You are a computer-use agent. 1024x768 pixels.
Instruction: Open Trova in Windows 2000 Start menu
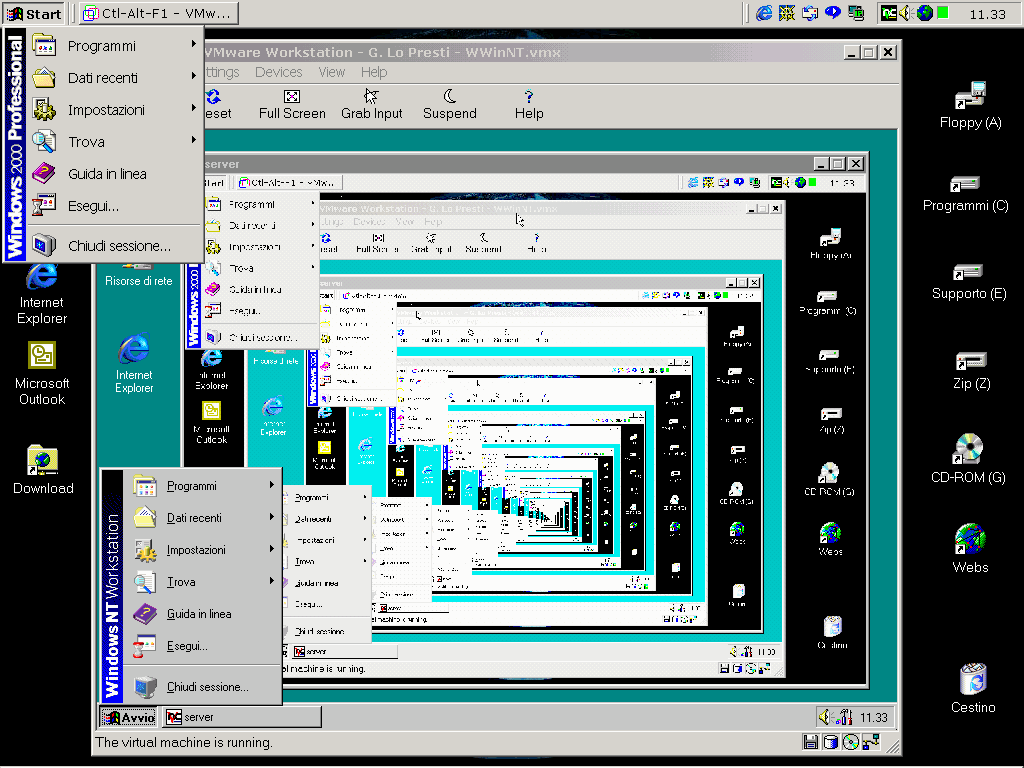114,142
